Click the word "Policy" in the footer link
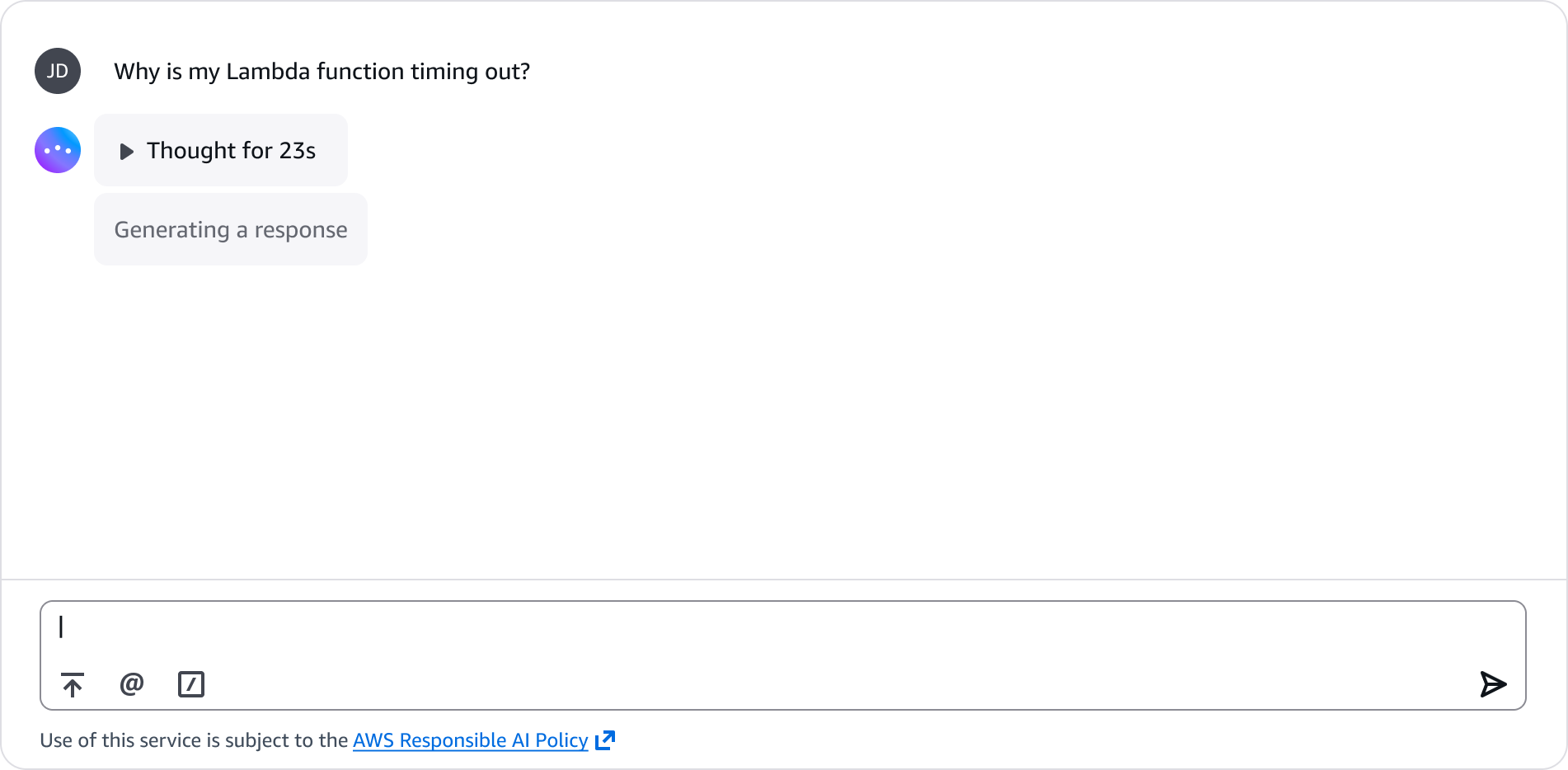 point(561,740)
